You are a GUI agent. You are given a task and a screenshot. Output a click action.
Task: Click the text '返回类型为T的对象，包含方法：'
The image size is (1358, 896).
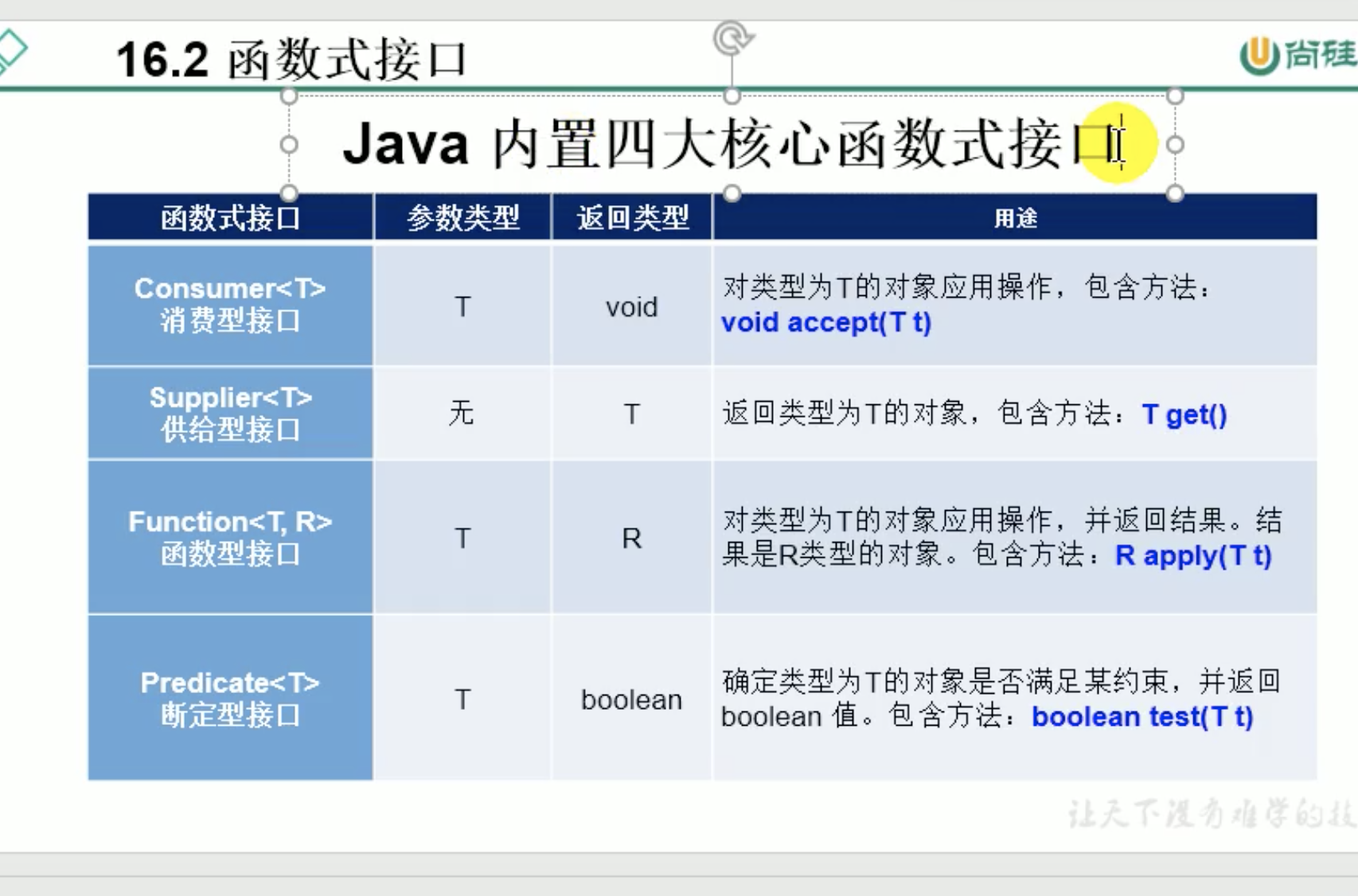click(x=925, y=414)
